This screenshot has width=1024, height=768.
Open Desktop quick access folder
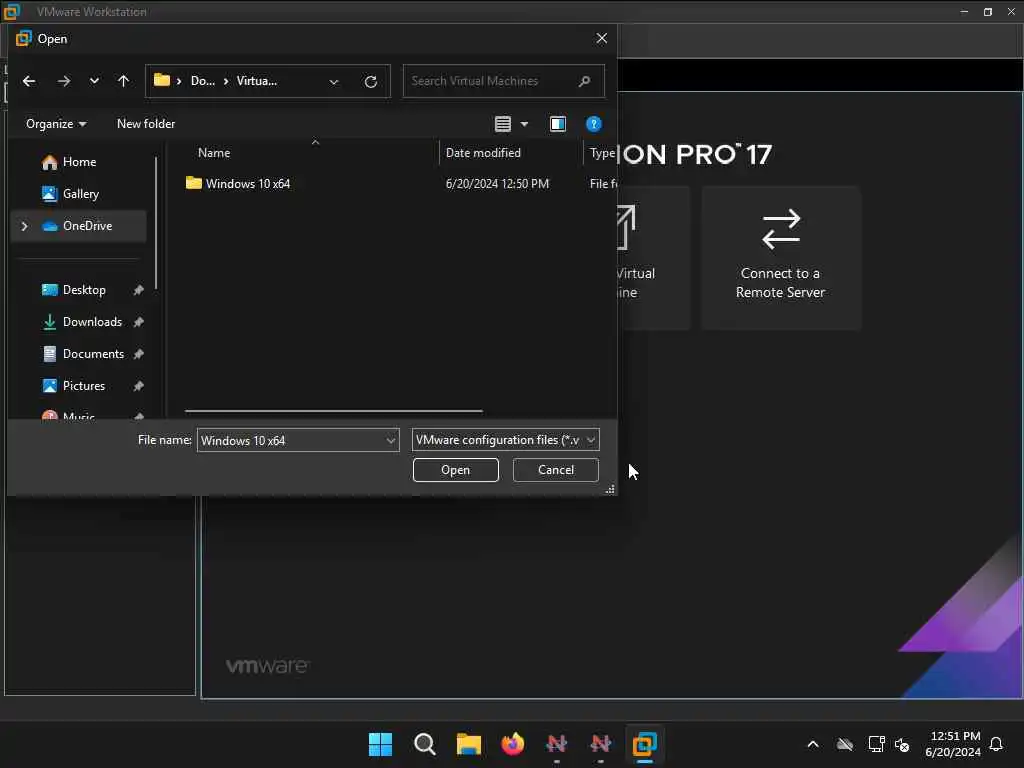[x=84, y=290]
